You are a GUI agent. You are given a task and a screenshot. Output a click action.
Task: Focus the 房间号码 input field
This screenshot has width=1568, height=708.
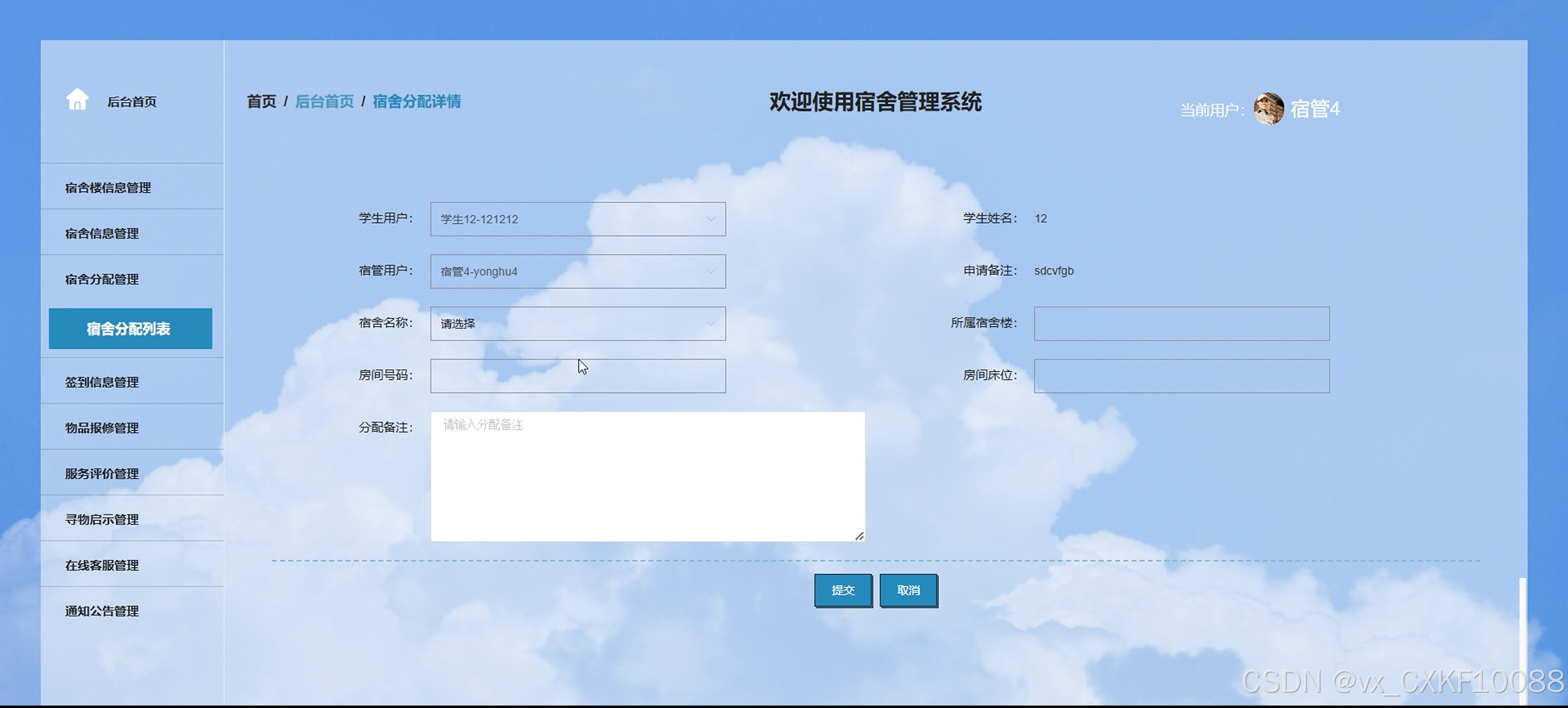pyautogui.click(x=577, y=376)
